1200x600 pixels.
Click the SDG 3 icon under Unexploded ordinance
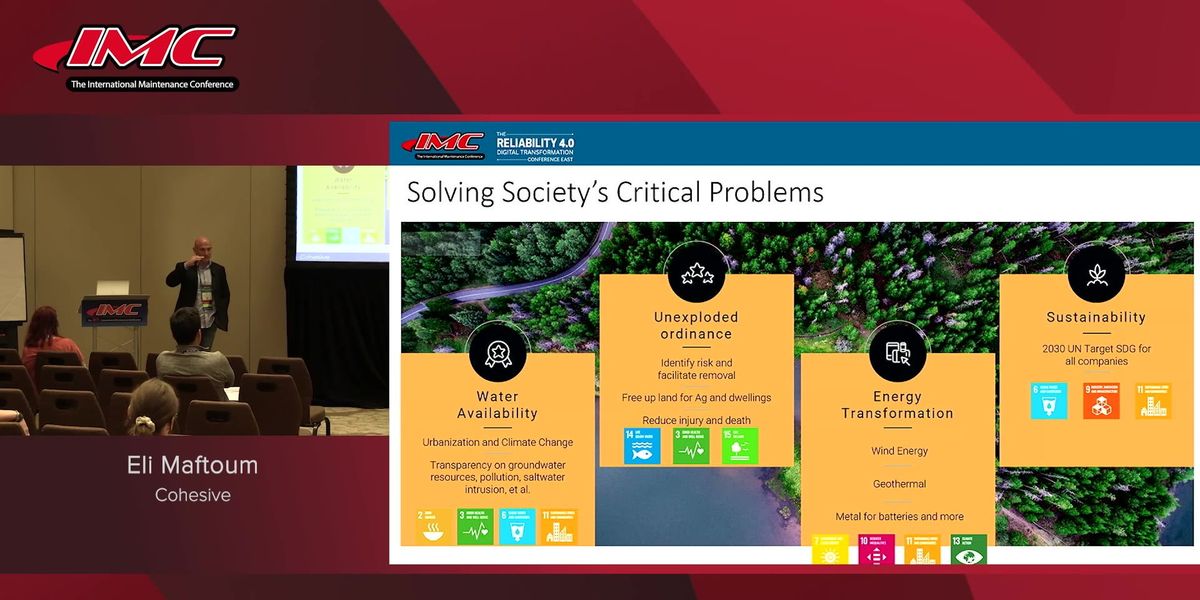(x=691, y=446)
